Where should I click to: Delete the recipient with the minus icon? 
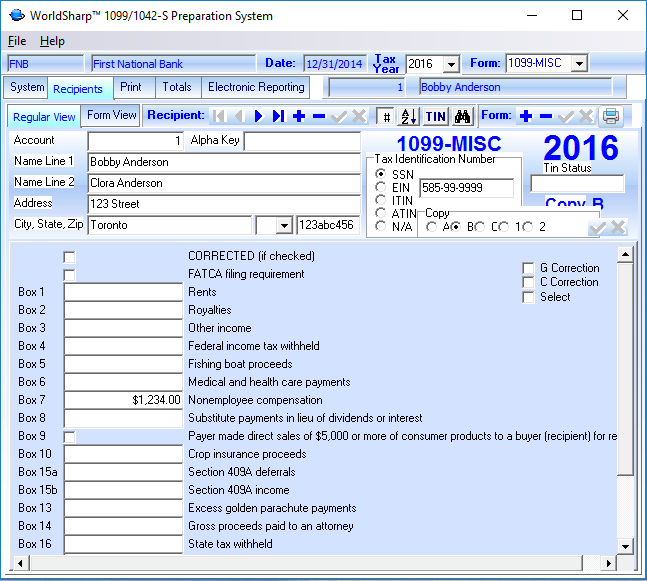pos(319,116)
